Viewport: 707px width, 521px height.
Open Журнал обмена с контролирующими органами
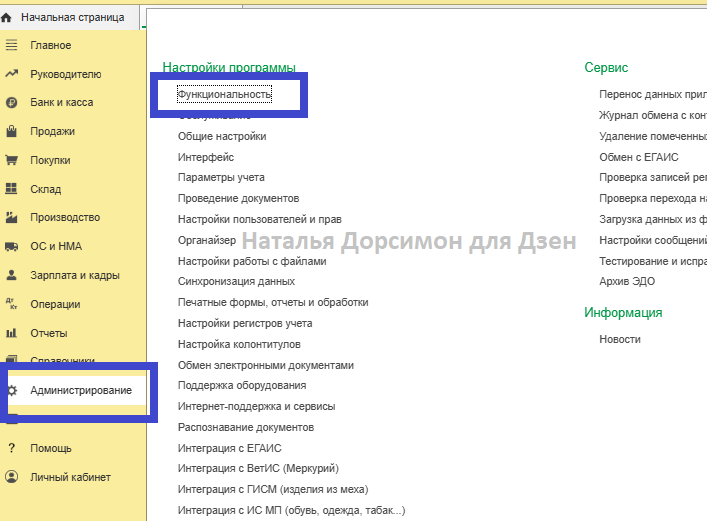coord(653,115)
